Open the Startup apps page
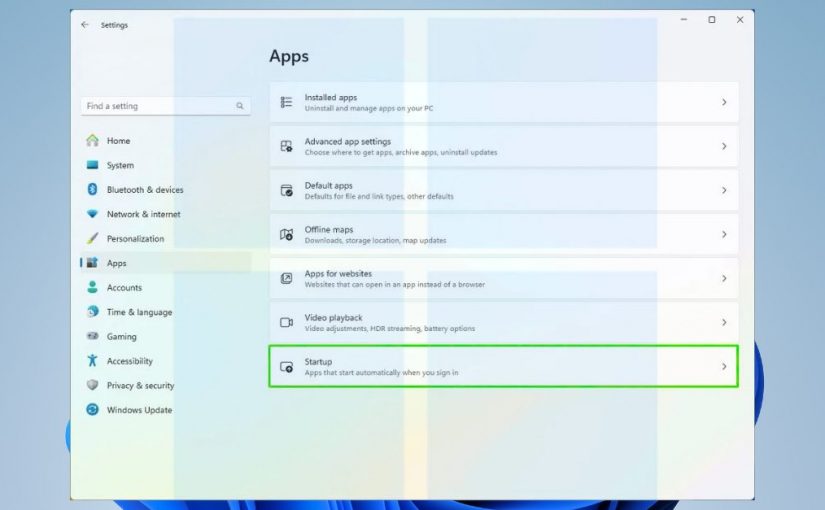 click(504, 366)
